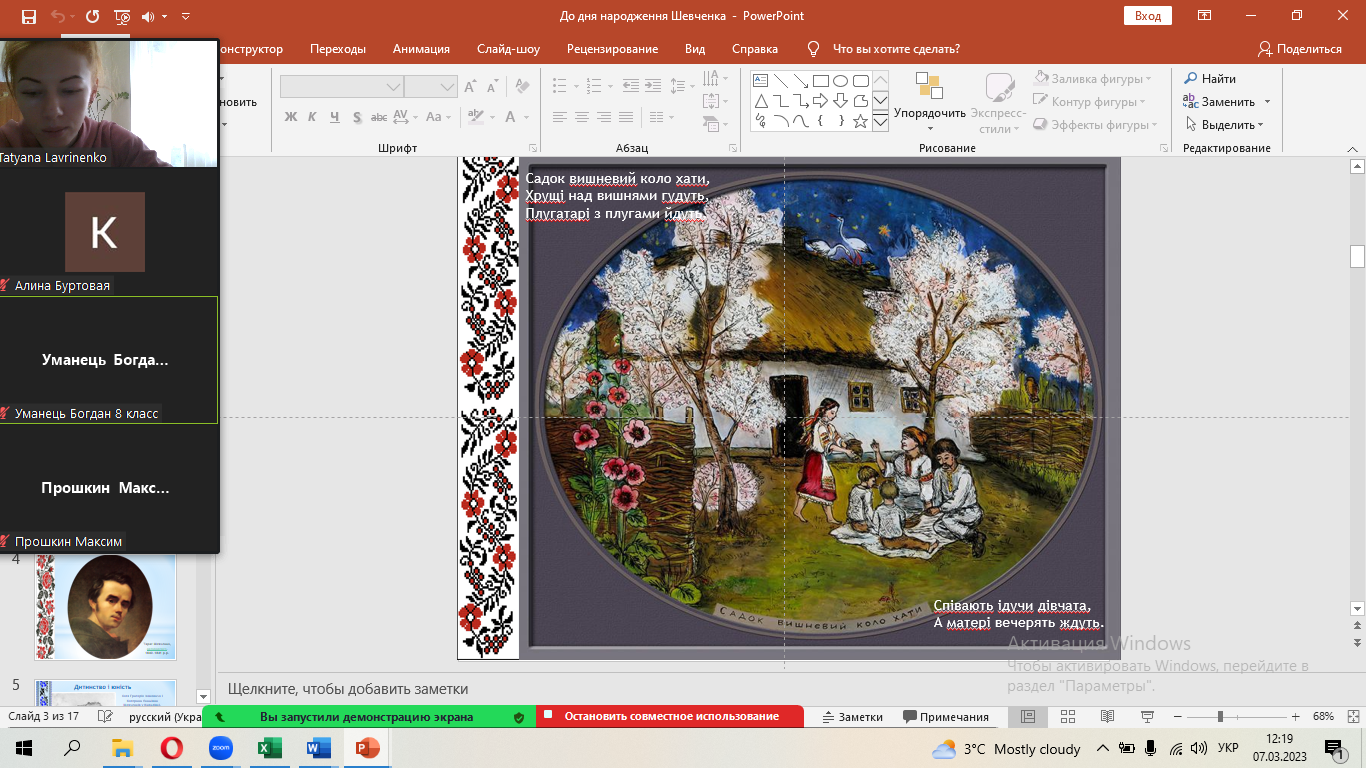1366x768 pixels.
Task: Open the Переходы tab
Action: pos(338,49)
